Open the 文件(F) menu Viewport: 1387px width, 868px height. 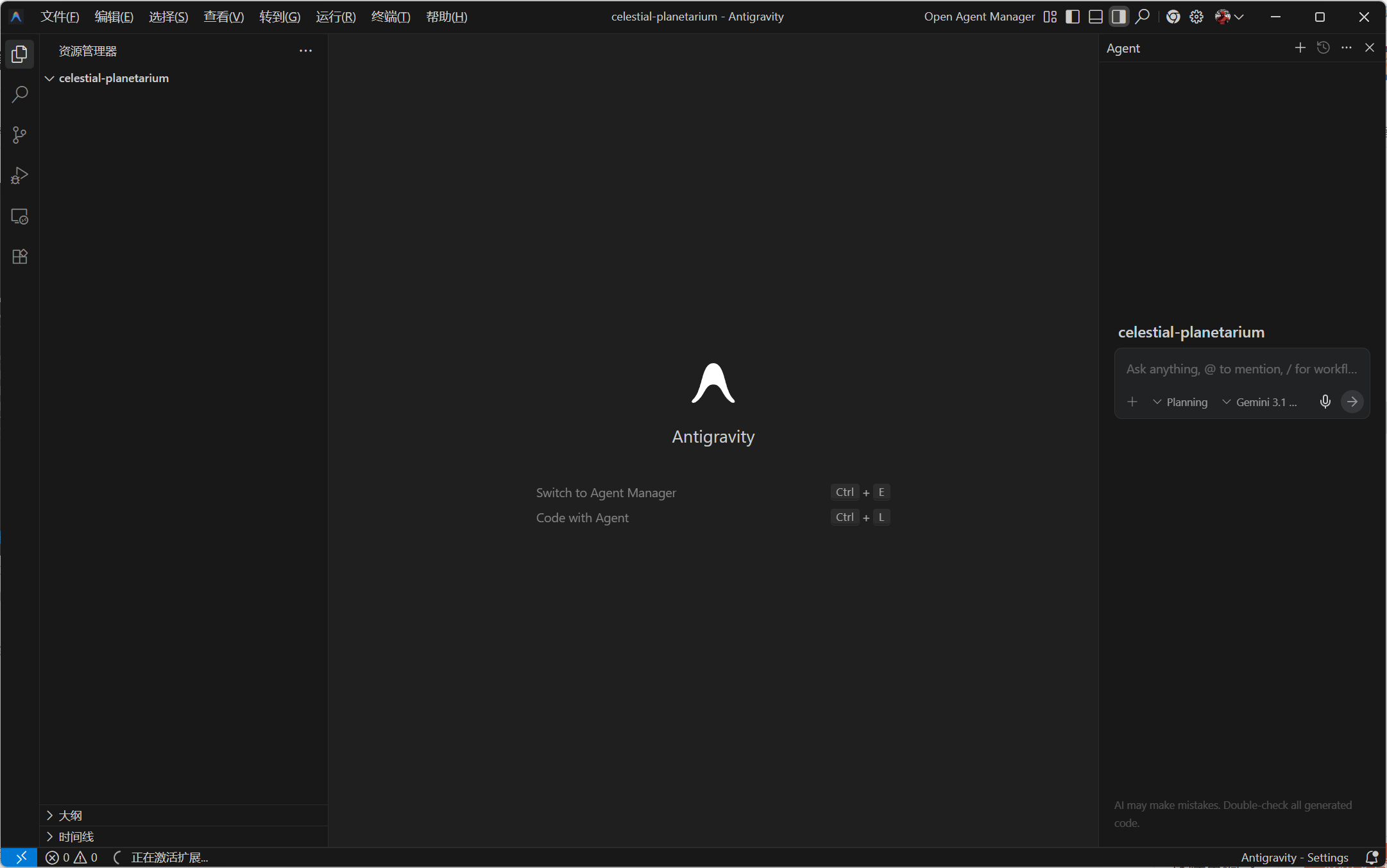60,17
